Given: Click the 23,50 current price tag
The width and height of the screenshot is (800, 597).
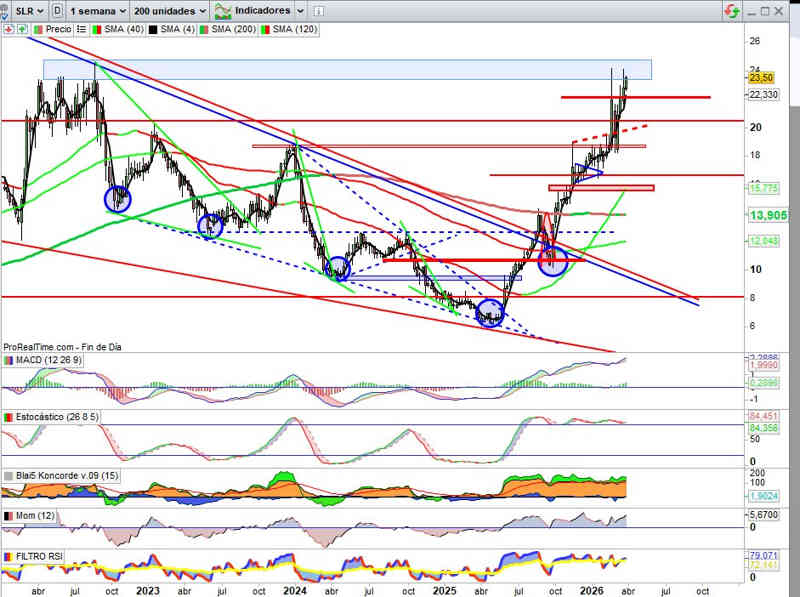Looking at the screenshot, I should pyautogui.click(x=760, y=77).
